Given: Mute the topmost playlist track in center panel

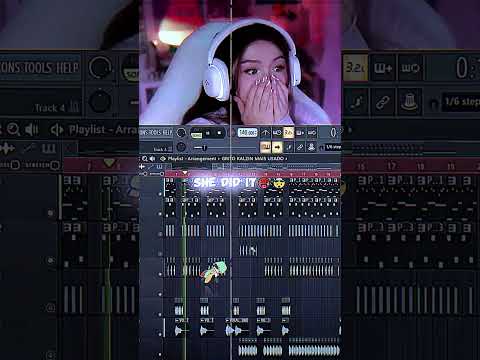Looking at the screenshot, I should pos(160,194).
